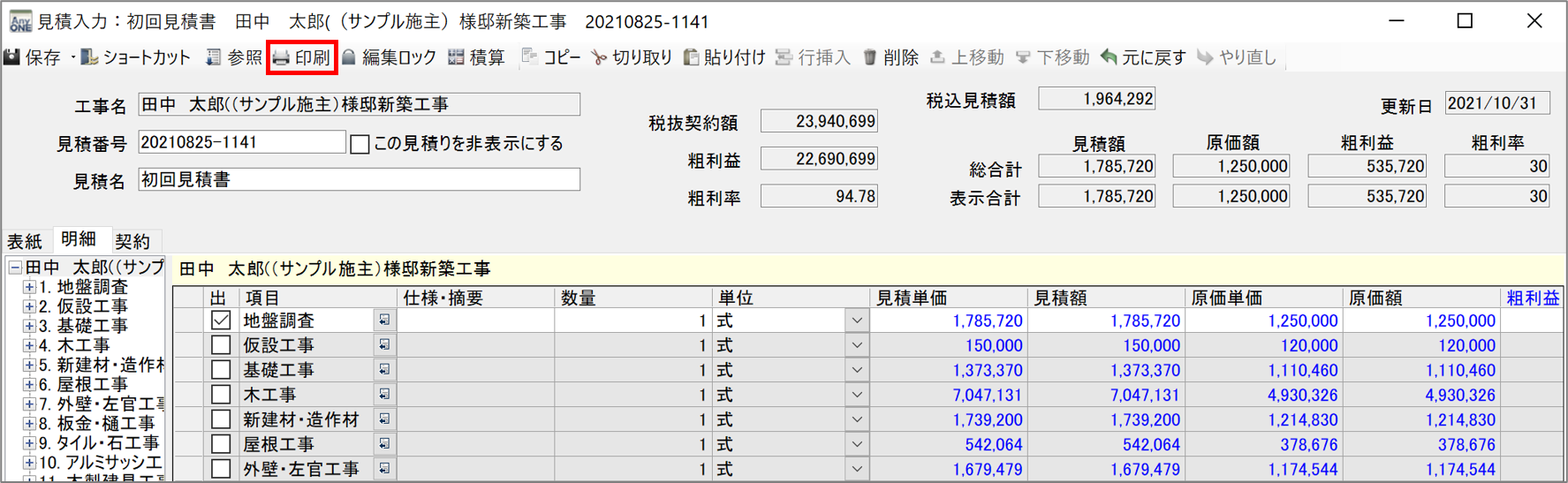Click the 見積名 input field
This screenshot has height=483, width=1568.
pyautogui.click(x=359, y=180)
